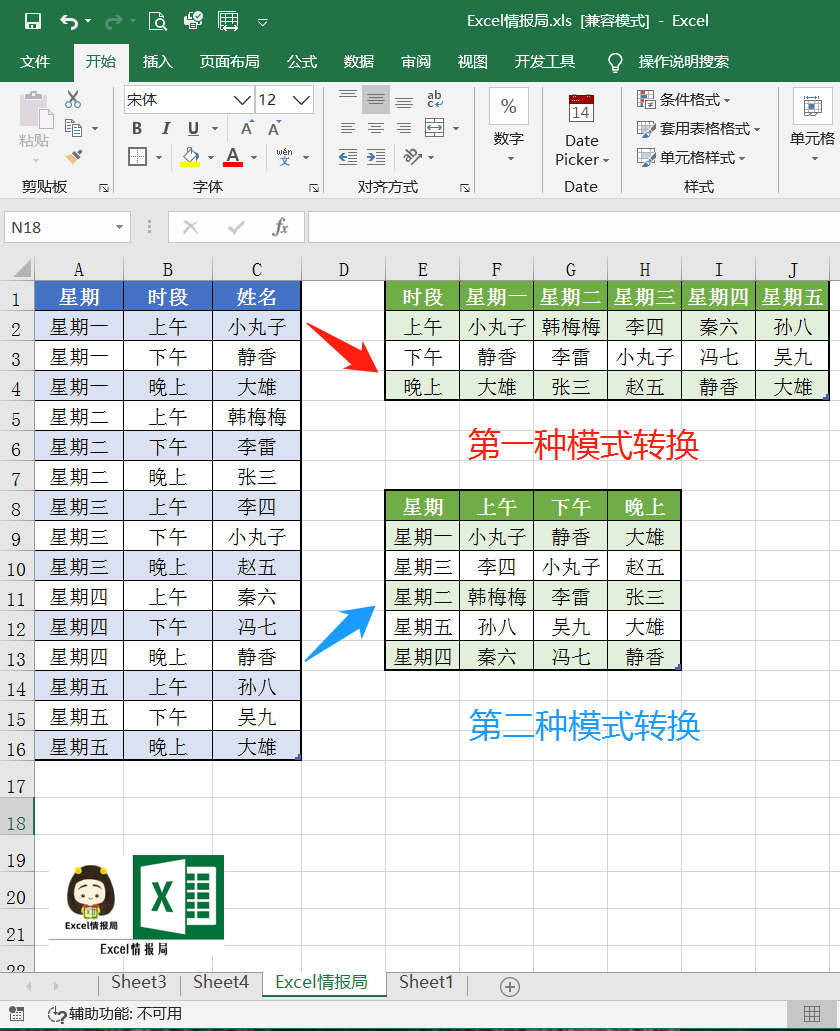Click the 套用表格格式 button

tap(698, 129)
